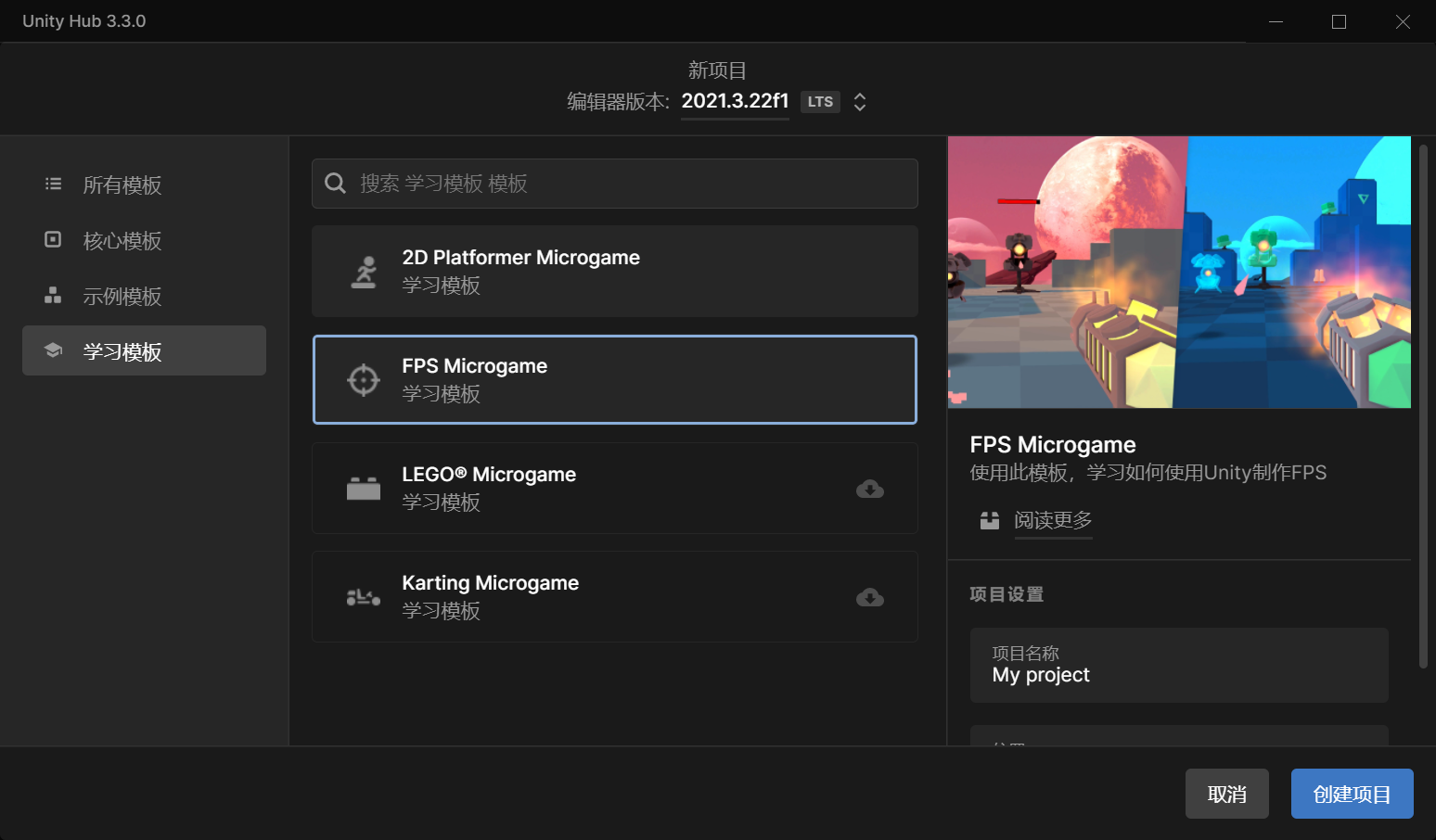Choose the FPS Microgame template row
This screenshot has width=1436, height=840.
tap(615, 380)
